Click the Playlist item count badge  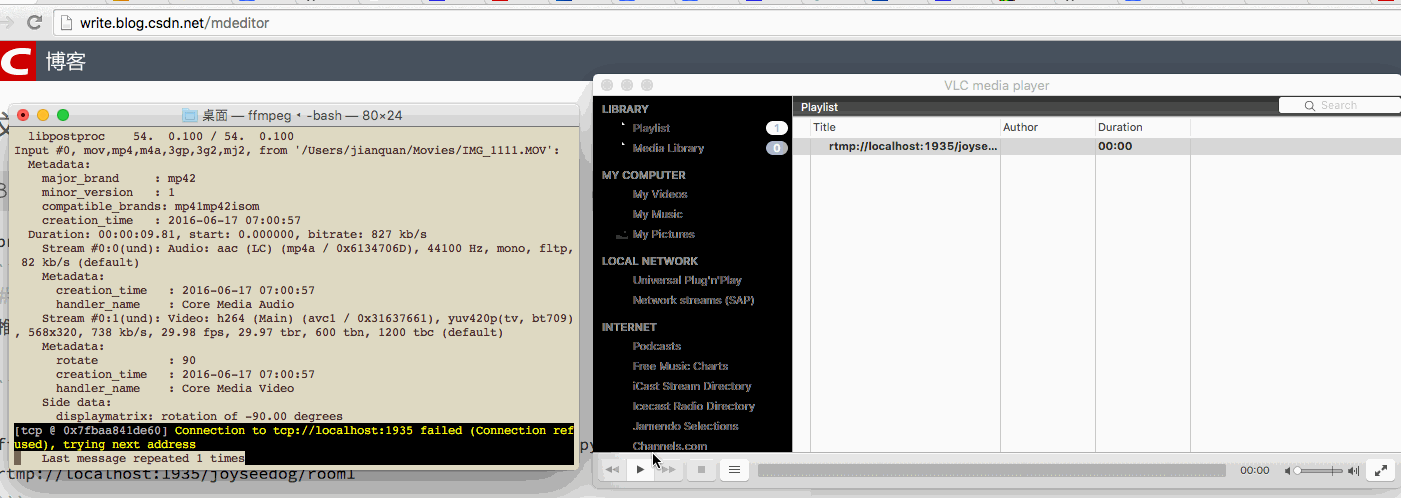coord(777,128)
